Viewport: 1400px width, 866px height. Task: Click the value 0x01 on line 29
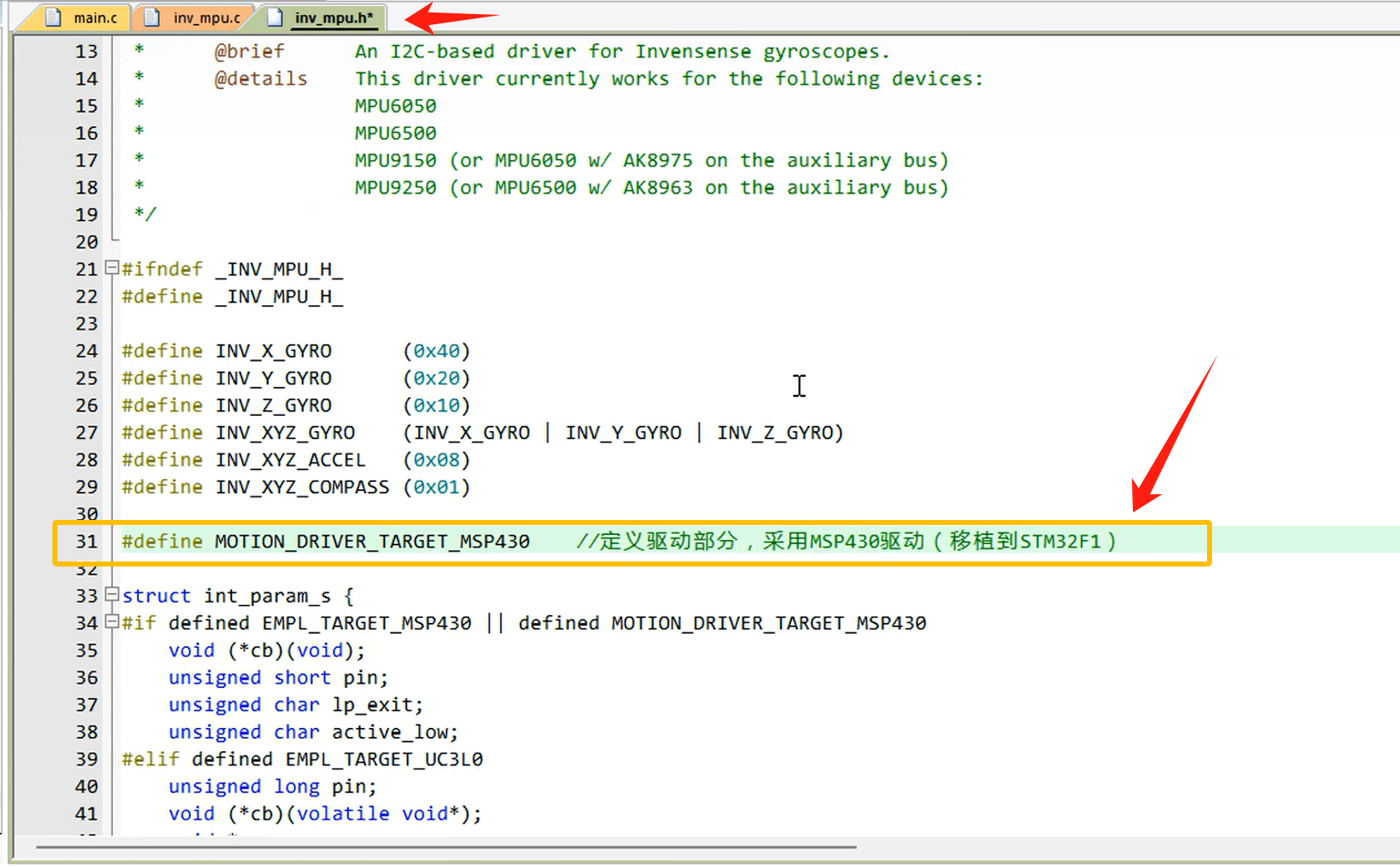click(x=437, y=487)
